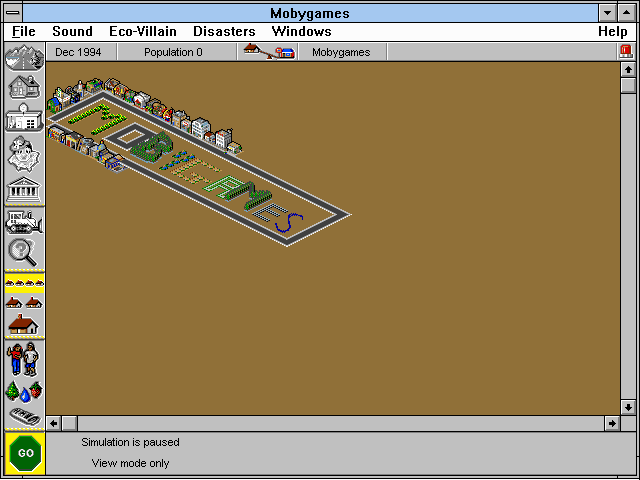Screen dimensions: 640x480
Task: Select the magnifying glass query tool
Action: 23,253
